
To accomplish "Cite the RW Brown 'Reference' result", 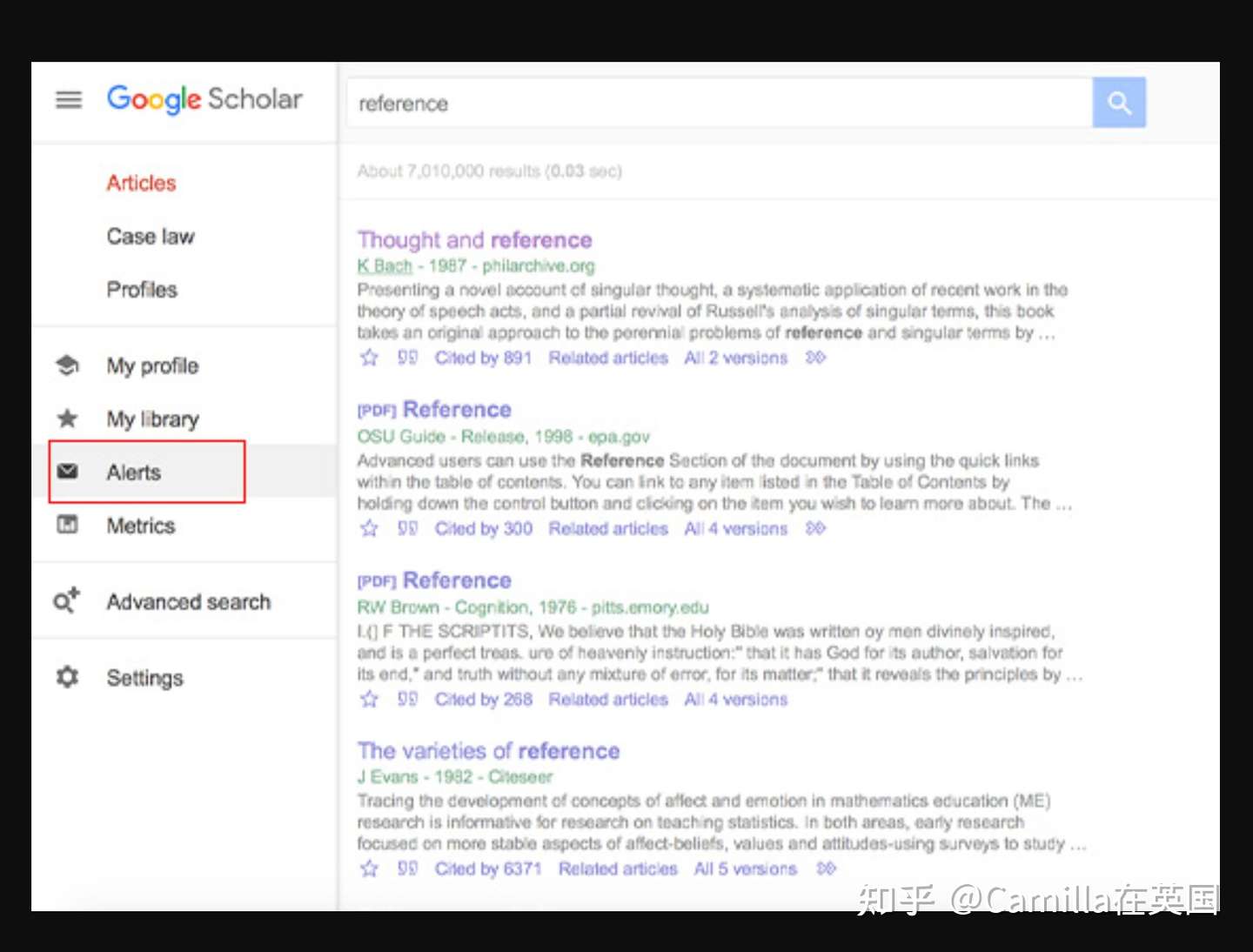I will click(x=407, y=699).
